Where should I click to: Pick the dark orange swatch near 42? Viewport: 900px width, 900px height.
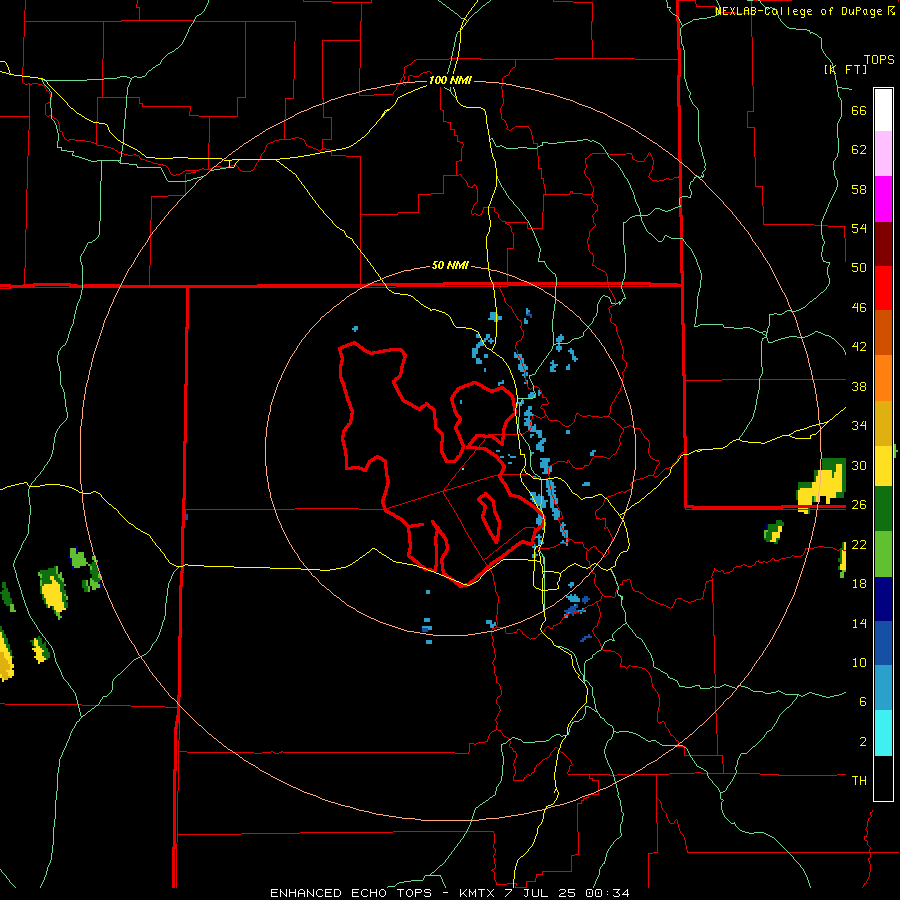point(883,333)
